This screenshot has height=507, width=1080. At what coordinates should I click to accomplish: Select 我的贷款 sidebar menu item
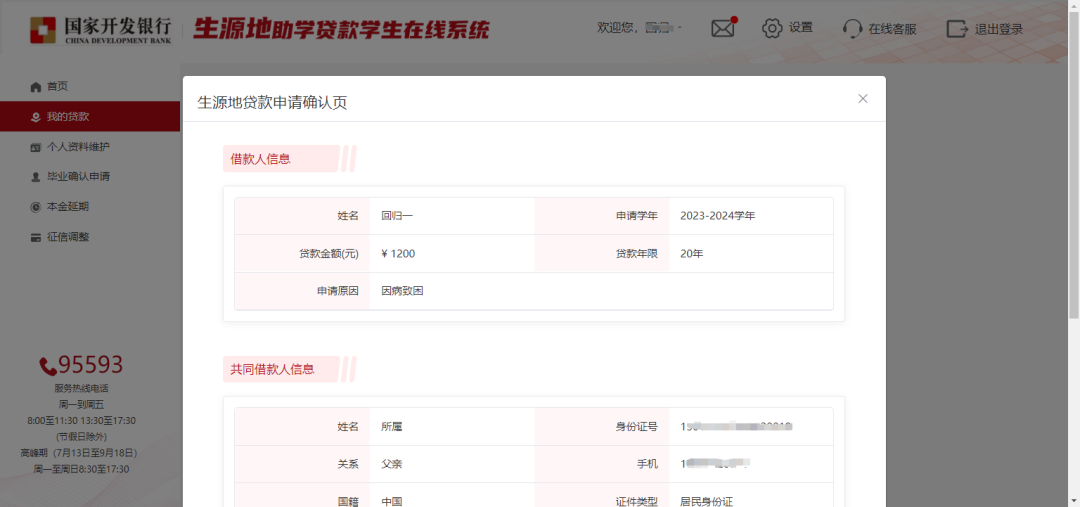coord(68,117)
